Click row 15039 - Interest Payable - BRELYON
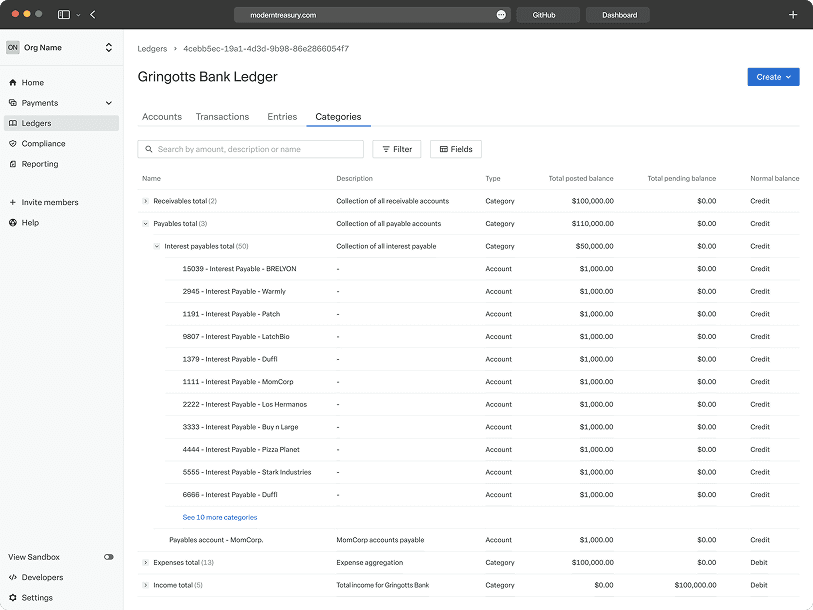This screenshot has height=610, width=813. [x=482, y=269]
